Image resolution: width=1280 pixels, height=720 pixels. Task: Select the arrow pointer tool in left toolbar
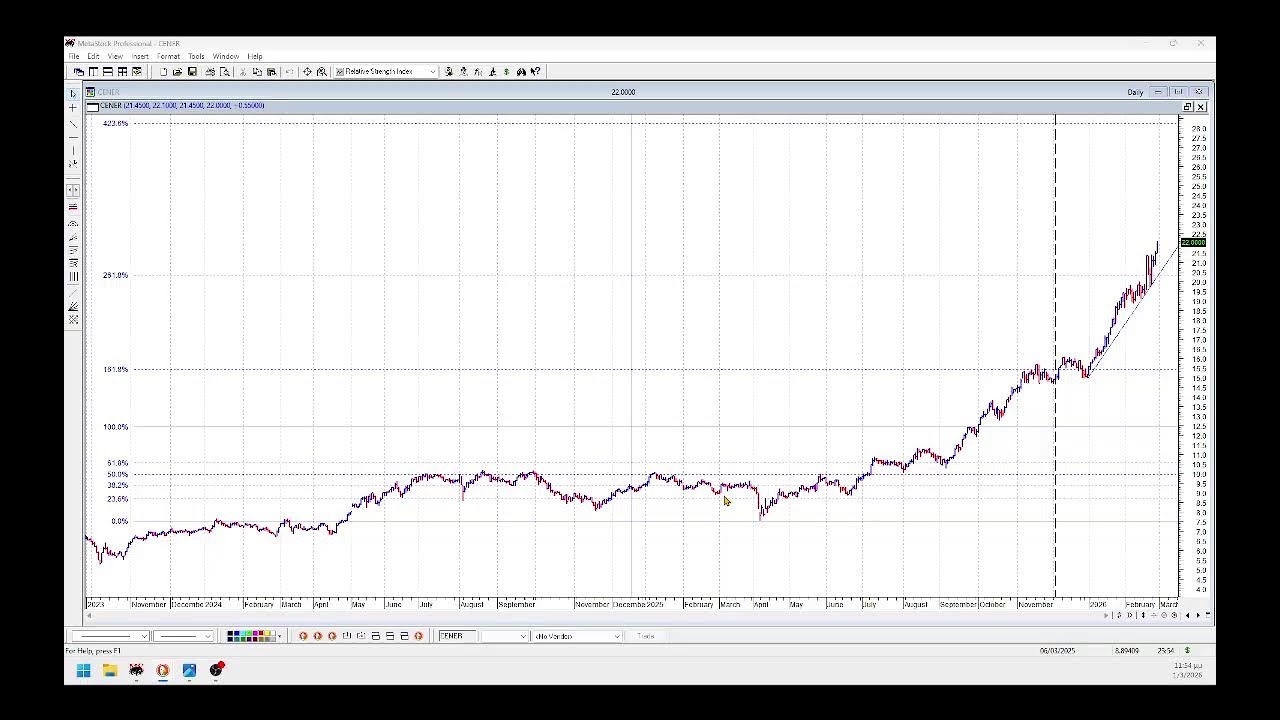73,94
